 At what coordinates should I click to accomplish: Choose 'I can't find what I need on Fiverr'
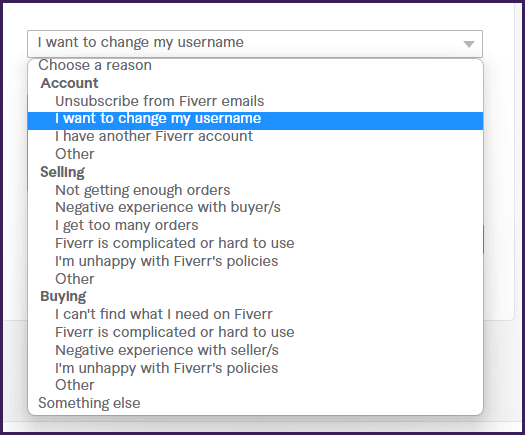(255, 314)
